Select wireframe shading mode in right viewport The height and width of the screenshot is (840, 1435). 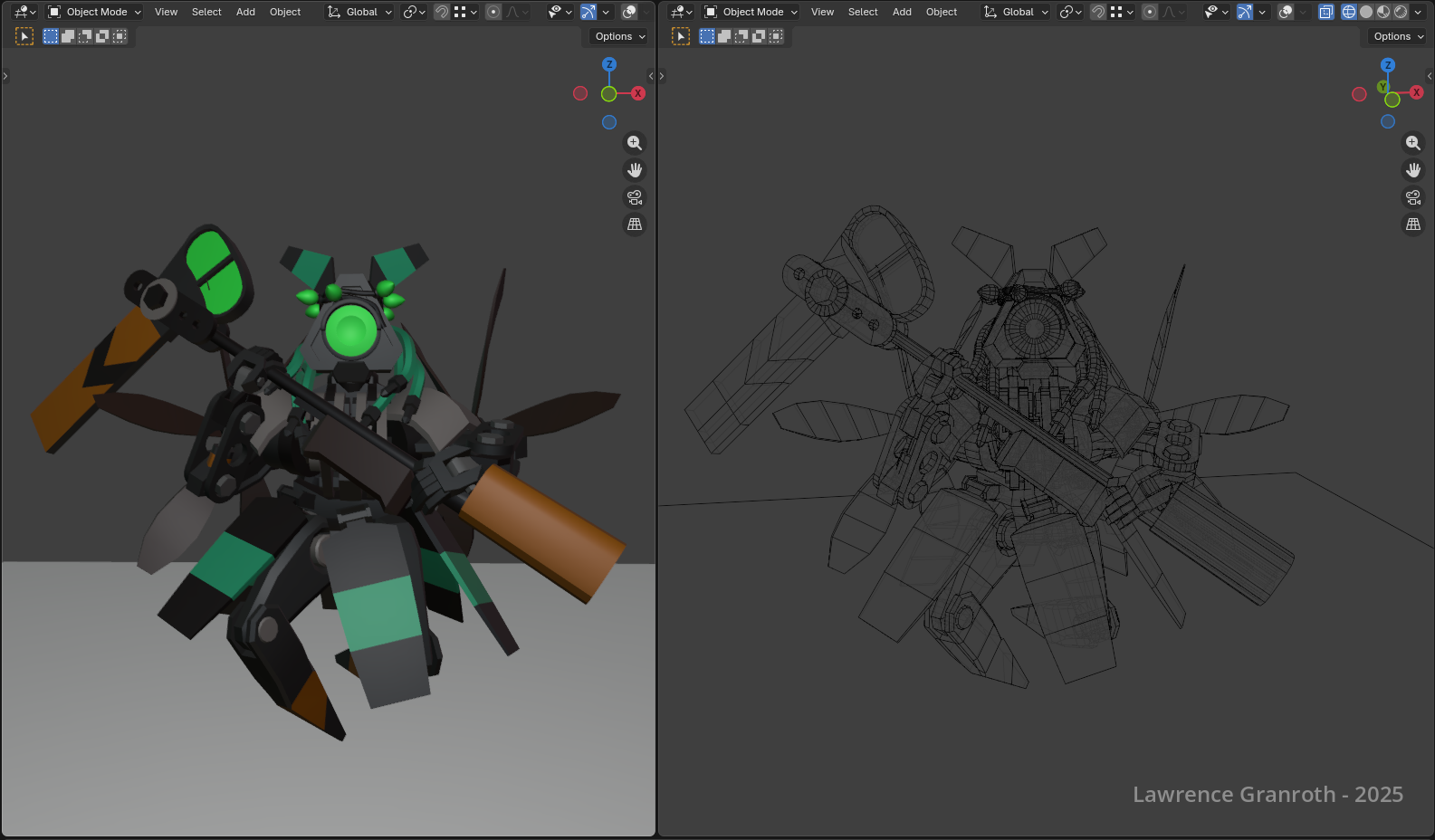[1349, 12]
